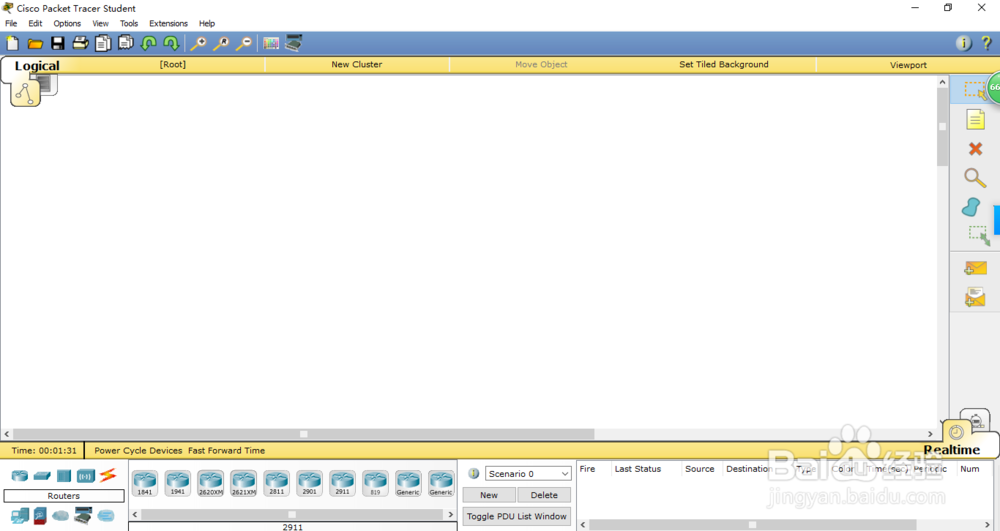Select the Routers device category icon
Screen dimensions: 1000x531
click(x=20, y=476)
